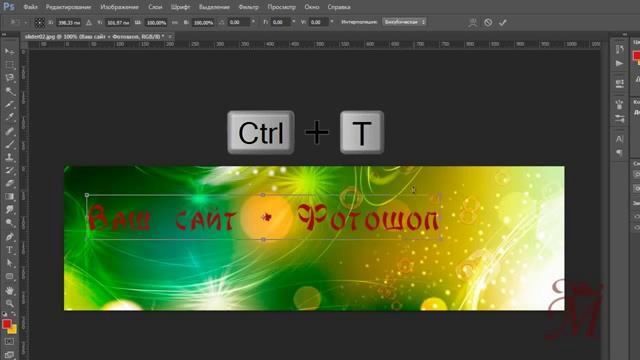The image size is (640, 360).
Task: Select the Dodge tool
Action: coord(10,223)
